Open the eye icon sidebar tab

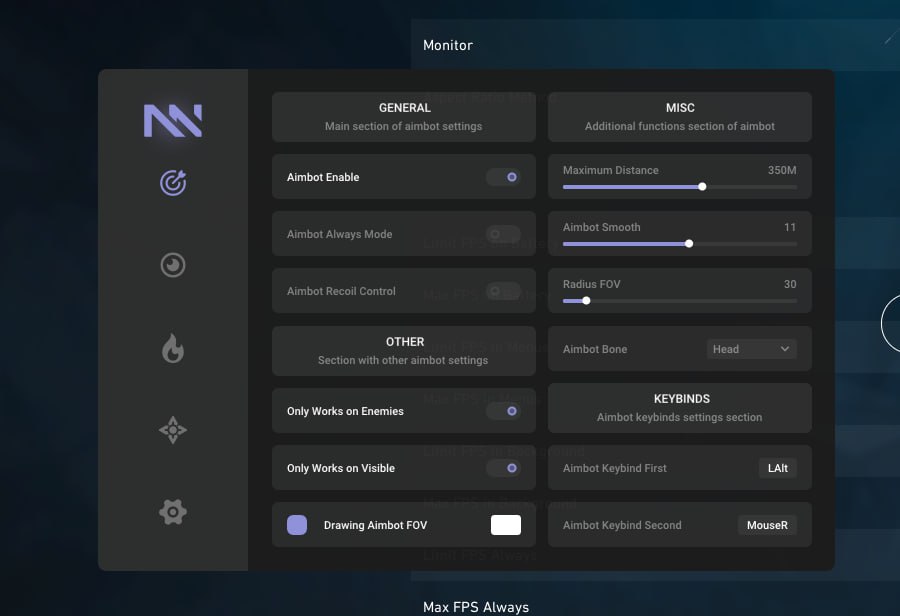pyautogui.click(x=173, y=265)
